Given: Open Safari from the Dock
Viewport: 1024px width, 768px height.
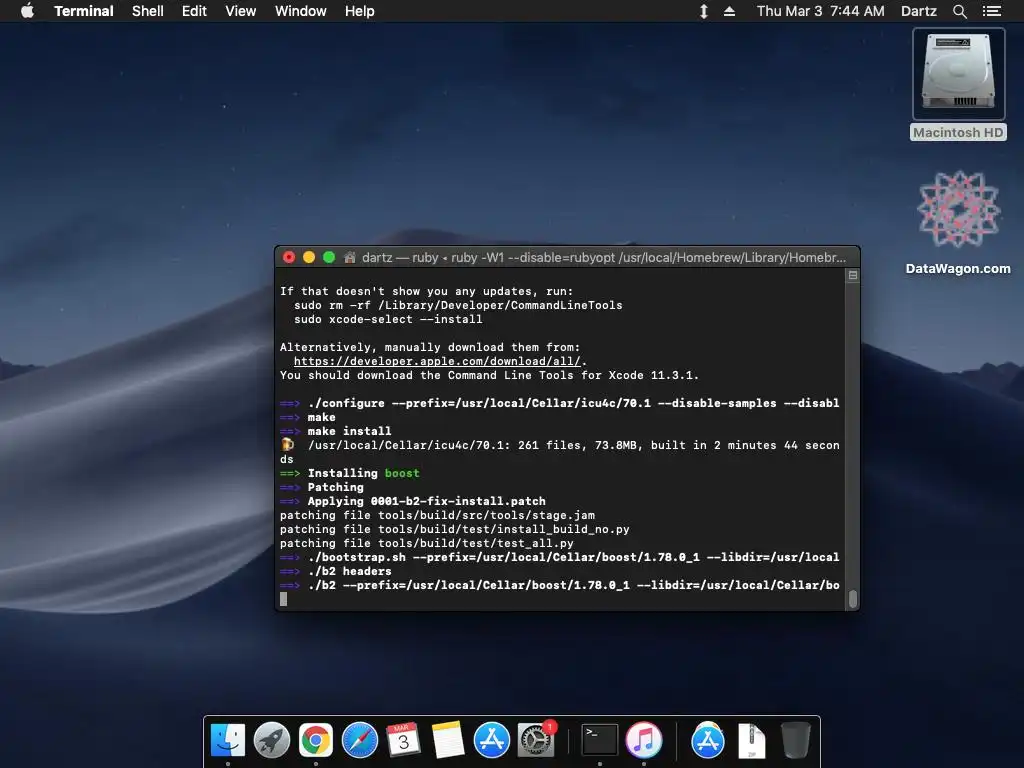Looking at the screenshot, I should pyautogui.click(x=360, y=740).
